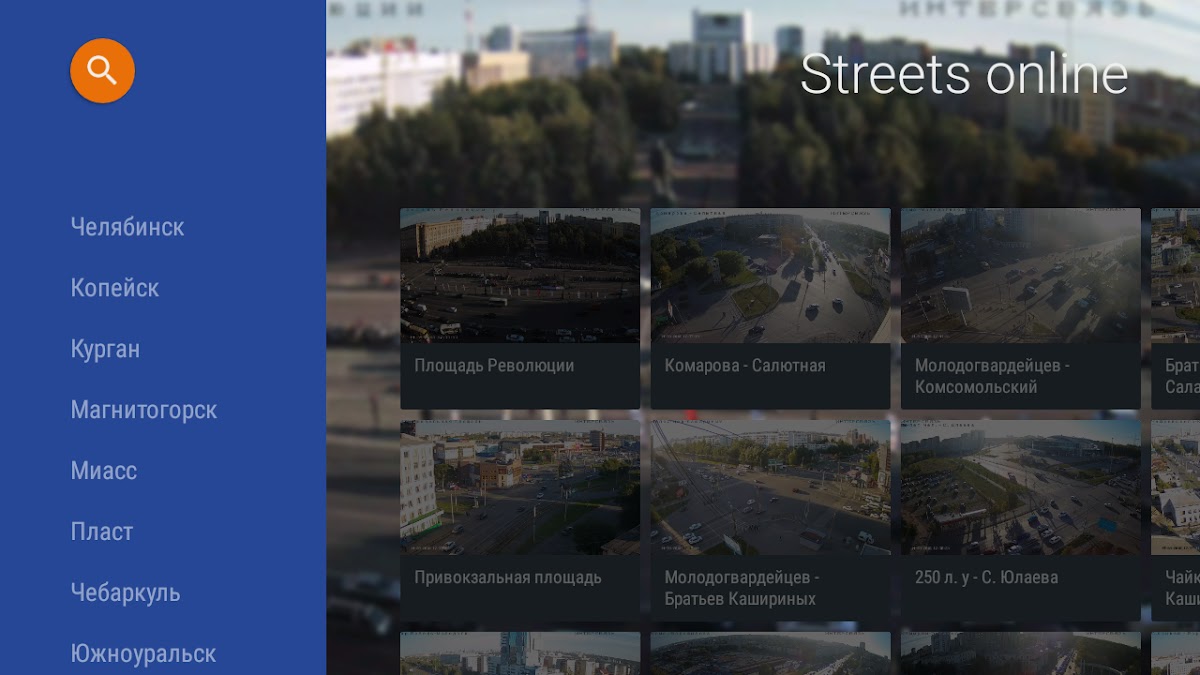
Task: Open the Курган city category
Action: [105, 349]
